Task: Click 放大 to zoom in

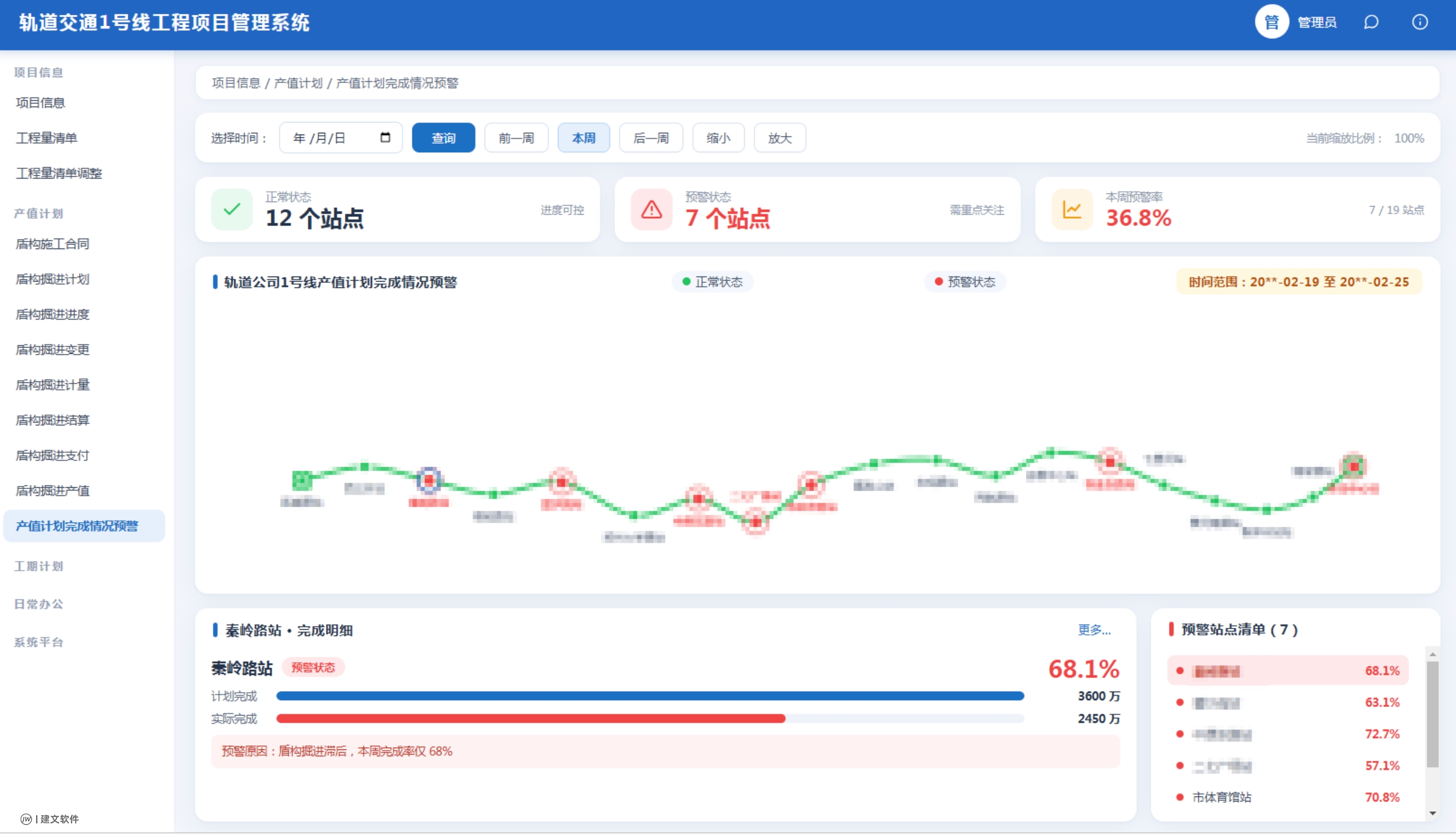Action: click(780, 137)
